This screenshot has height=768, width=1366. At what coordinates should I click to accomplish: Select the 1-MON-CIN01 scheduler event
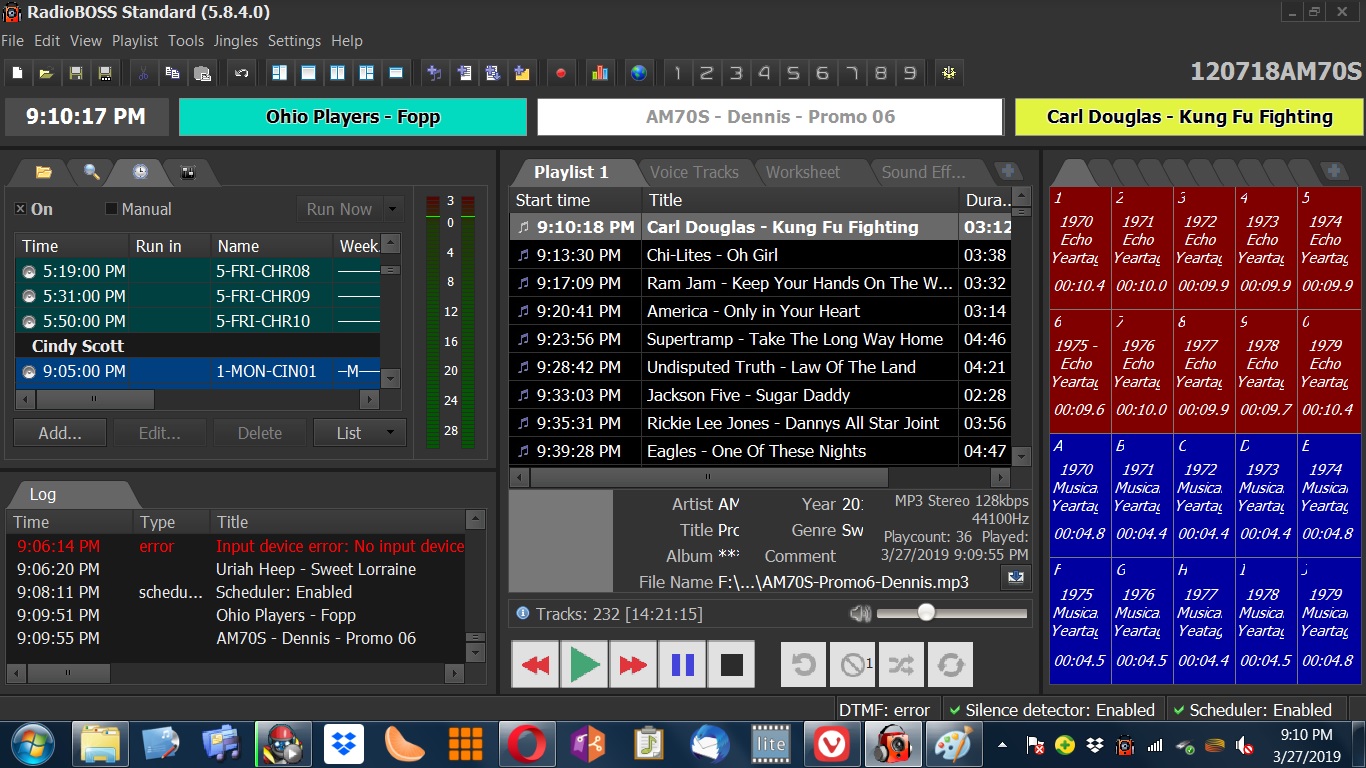pos(198,371)
